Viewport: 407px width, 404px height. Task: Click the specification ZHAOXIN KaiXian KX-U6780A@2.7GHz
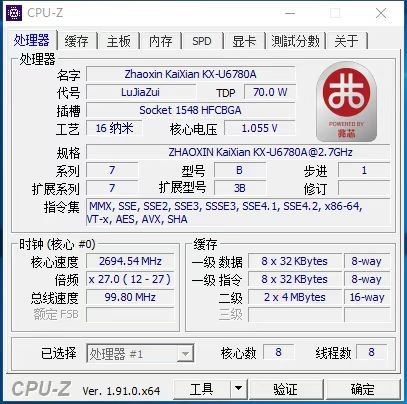[238, 152]
